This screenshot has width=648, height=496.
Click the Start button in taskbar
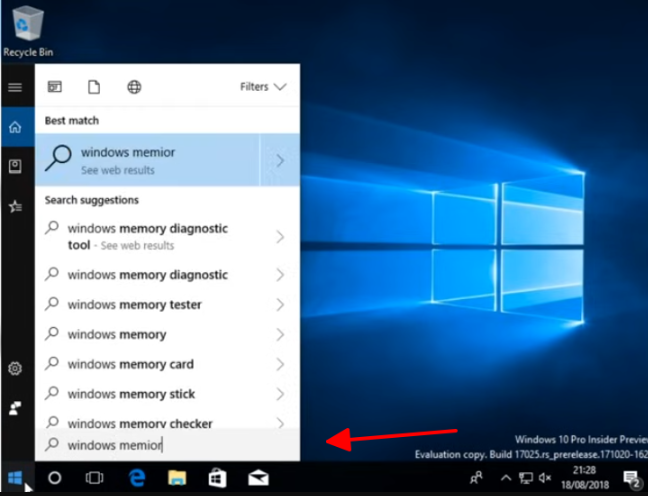(15, 478)
